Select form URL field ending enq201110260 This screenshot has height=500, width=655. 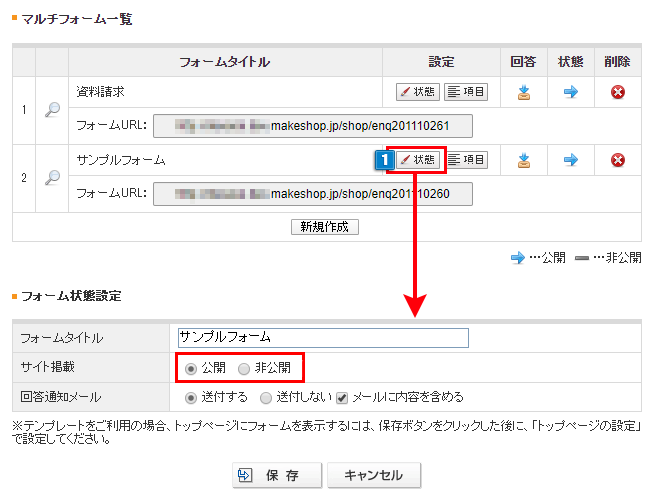tap(313, 194)
